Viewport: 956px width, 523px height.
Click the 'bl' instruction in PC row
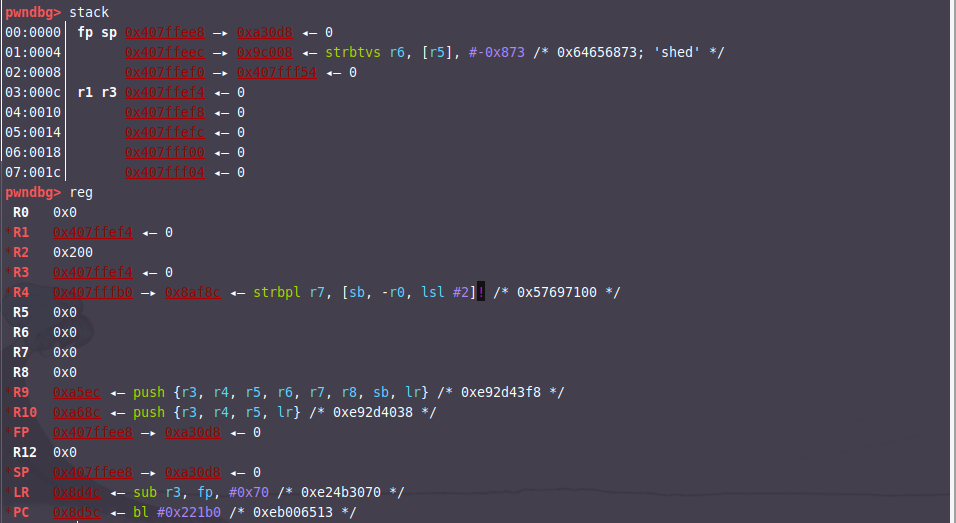pos(140,512)
